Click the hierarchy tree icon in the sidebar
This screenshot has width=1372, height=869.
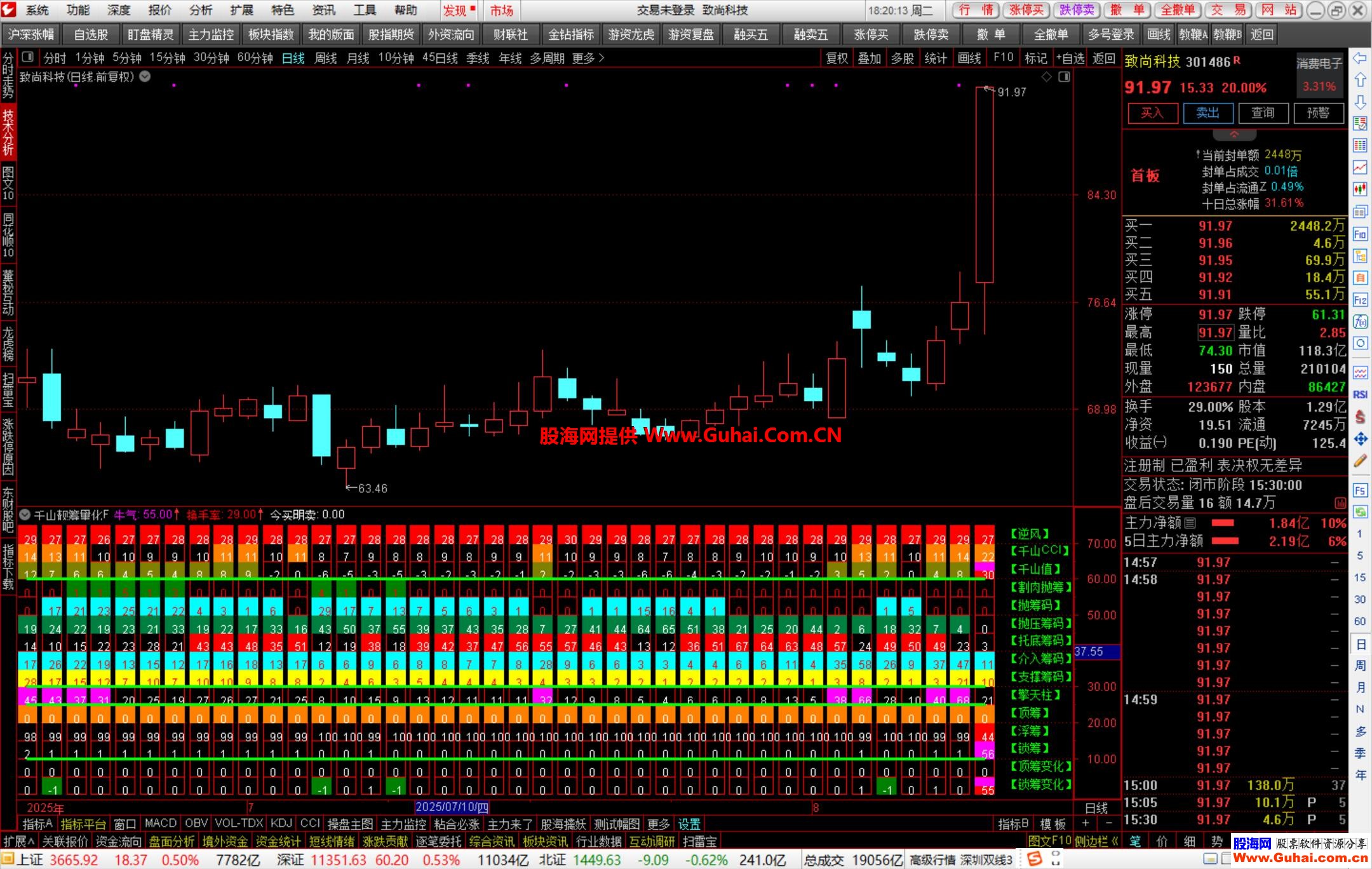[1360, 256]
